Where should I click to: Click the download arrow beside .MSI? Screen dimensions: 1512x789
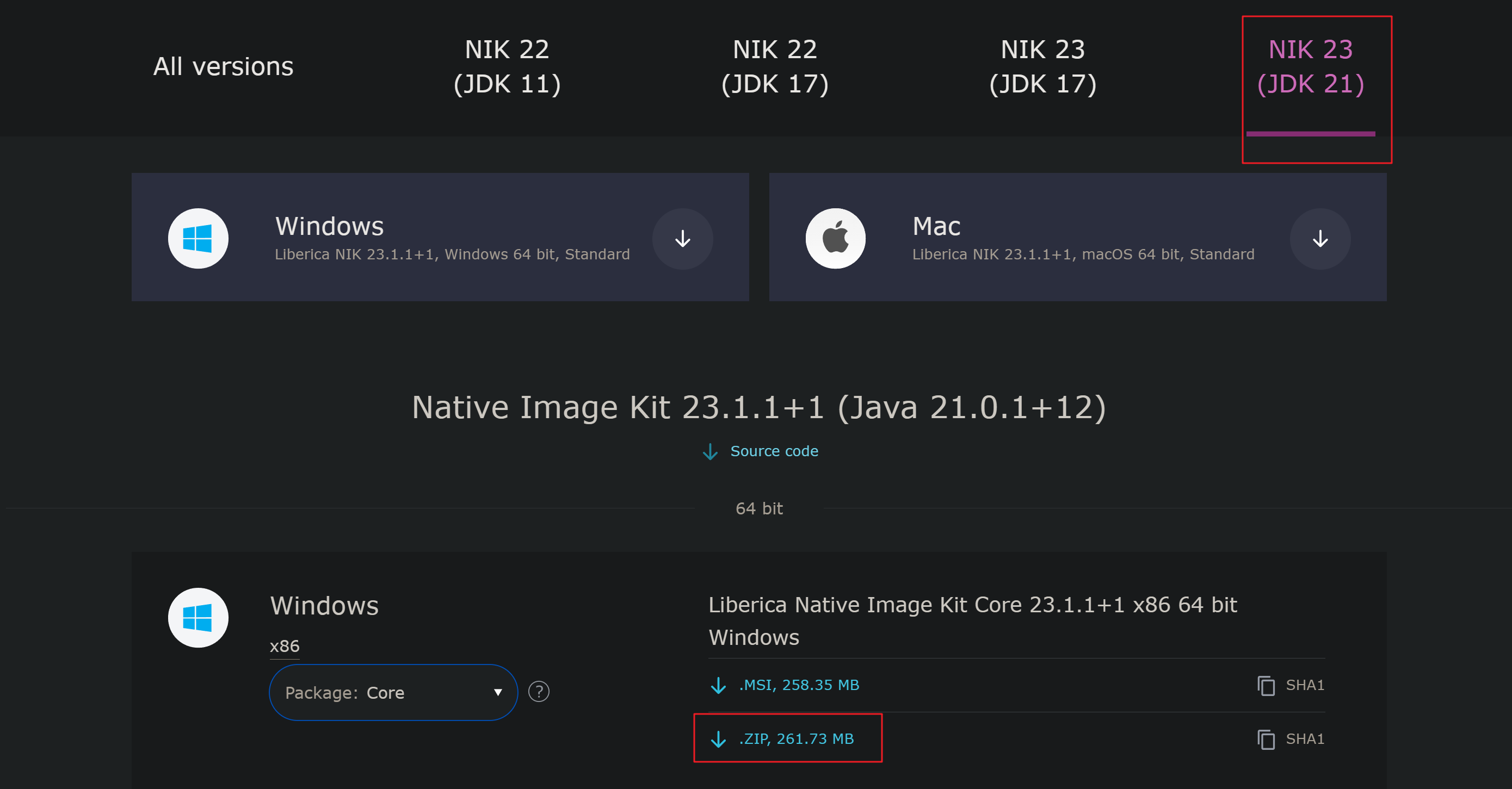[718, 685]
